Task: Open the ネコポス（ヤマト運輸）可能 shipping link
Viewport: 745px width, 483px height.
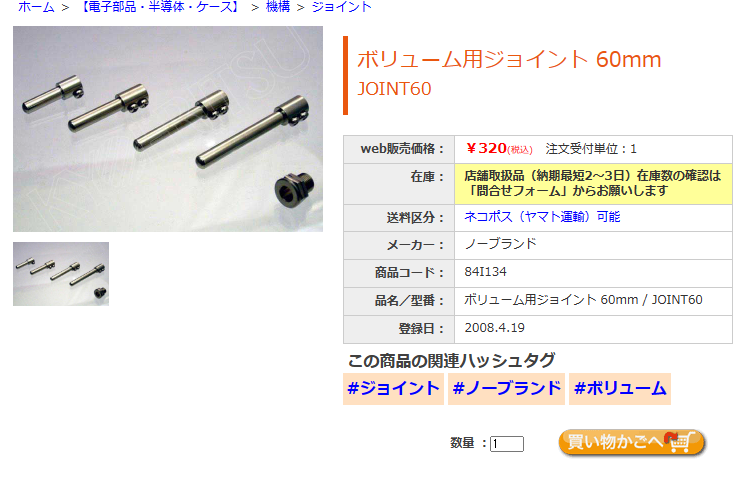Action: click(x=542, y=217)
